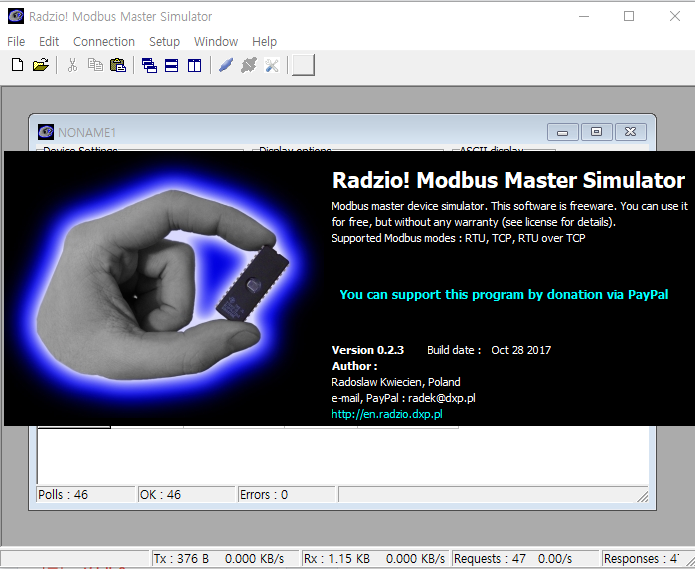Click the PayPal donation support text

click(504, 295)
